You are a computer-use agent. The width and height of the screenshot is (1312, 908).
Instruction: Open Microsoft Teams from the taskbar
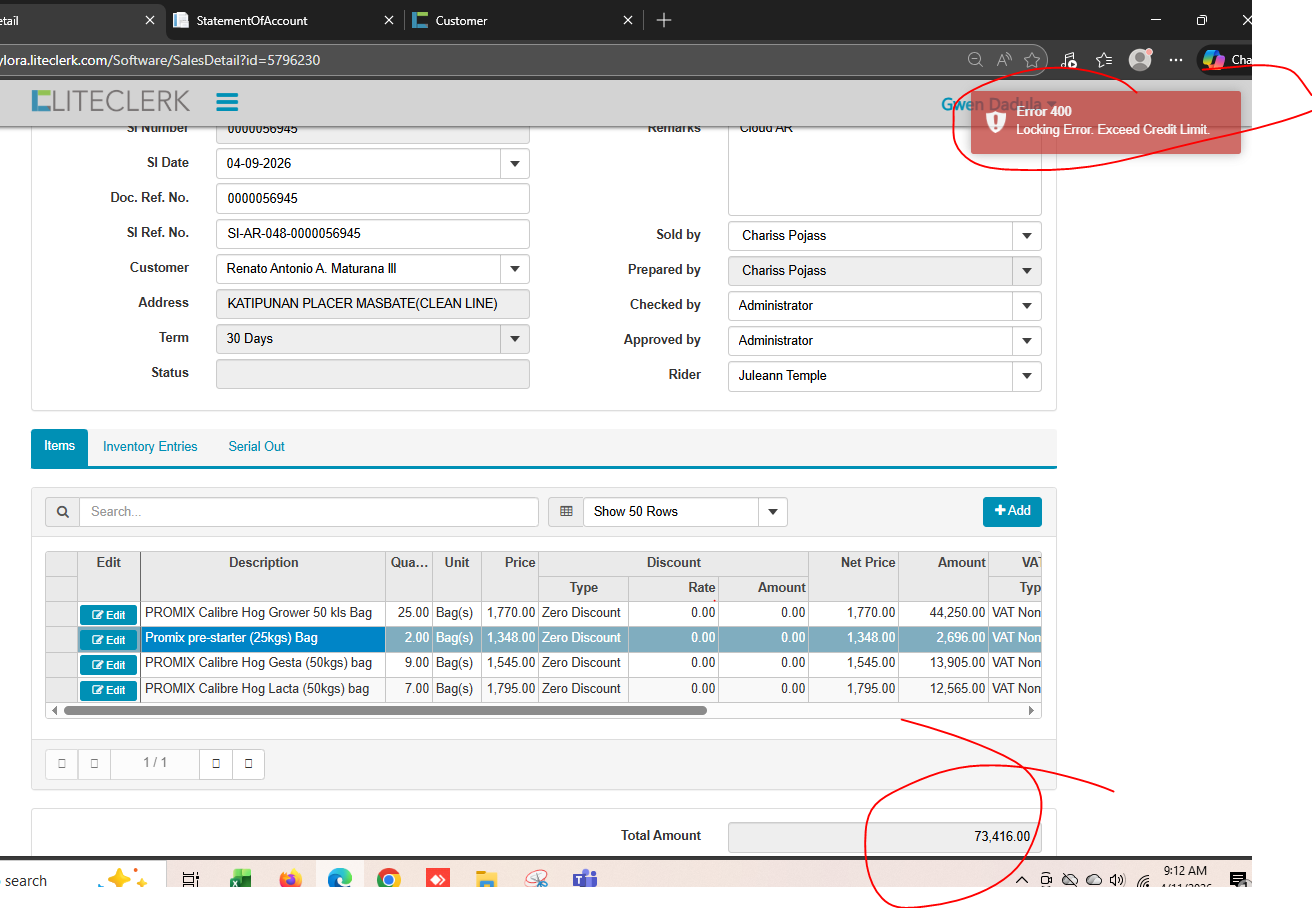click(584, 880)
